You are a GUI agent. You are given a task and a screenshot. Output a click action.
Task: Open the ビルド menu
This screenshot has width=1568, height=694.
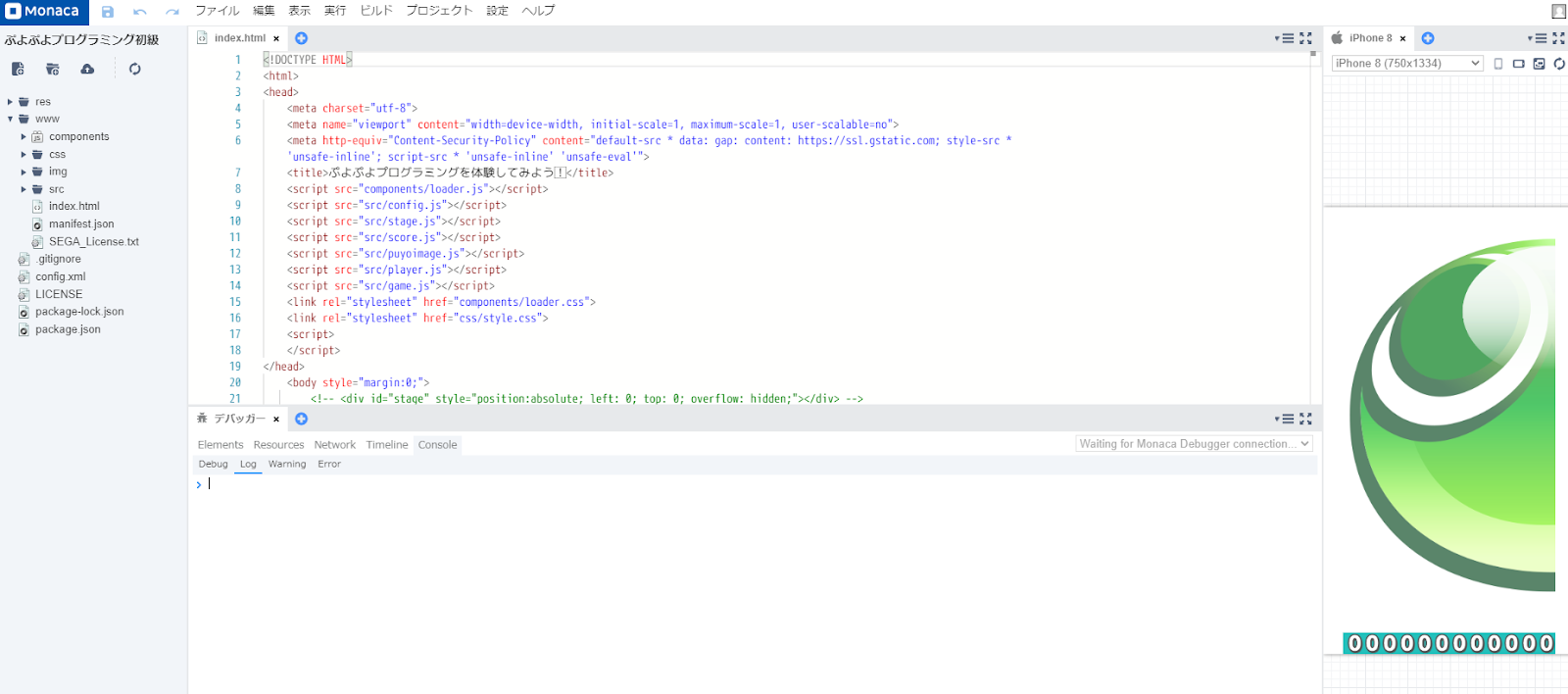tap(376, 11)
